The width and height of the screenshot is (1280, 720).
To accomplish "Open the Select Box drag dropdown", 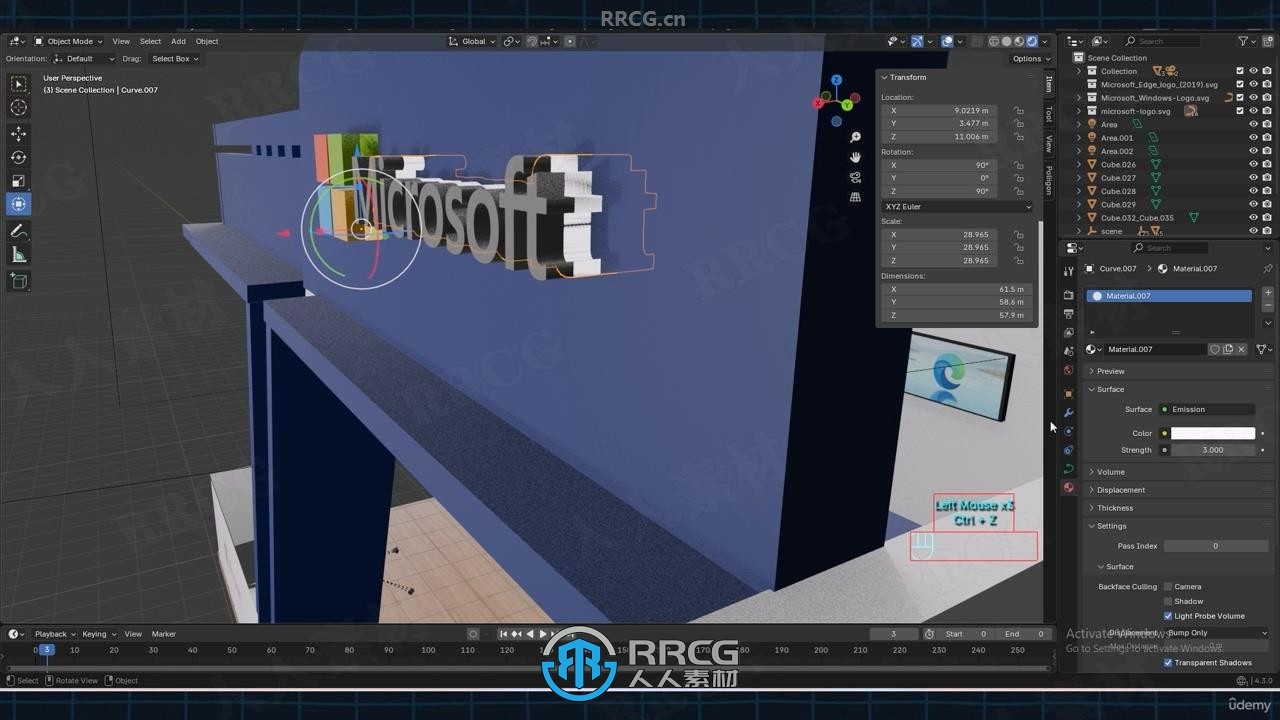I will [175, 59].
